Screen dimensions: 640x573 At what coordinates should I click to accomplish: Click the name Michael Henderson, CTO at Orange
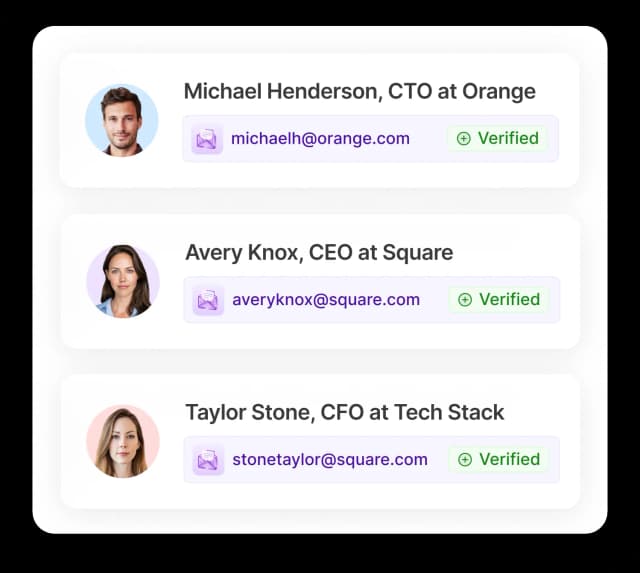click(x=360, y=92)
